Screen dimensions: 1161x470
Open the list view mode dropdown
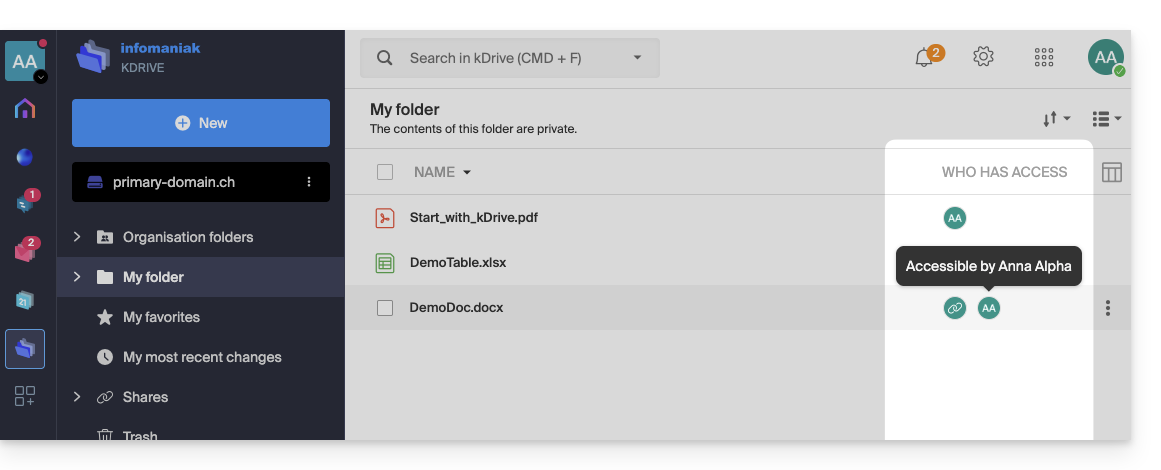1106,119
